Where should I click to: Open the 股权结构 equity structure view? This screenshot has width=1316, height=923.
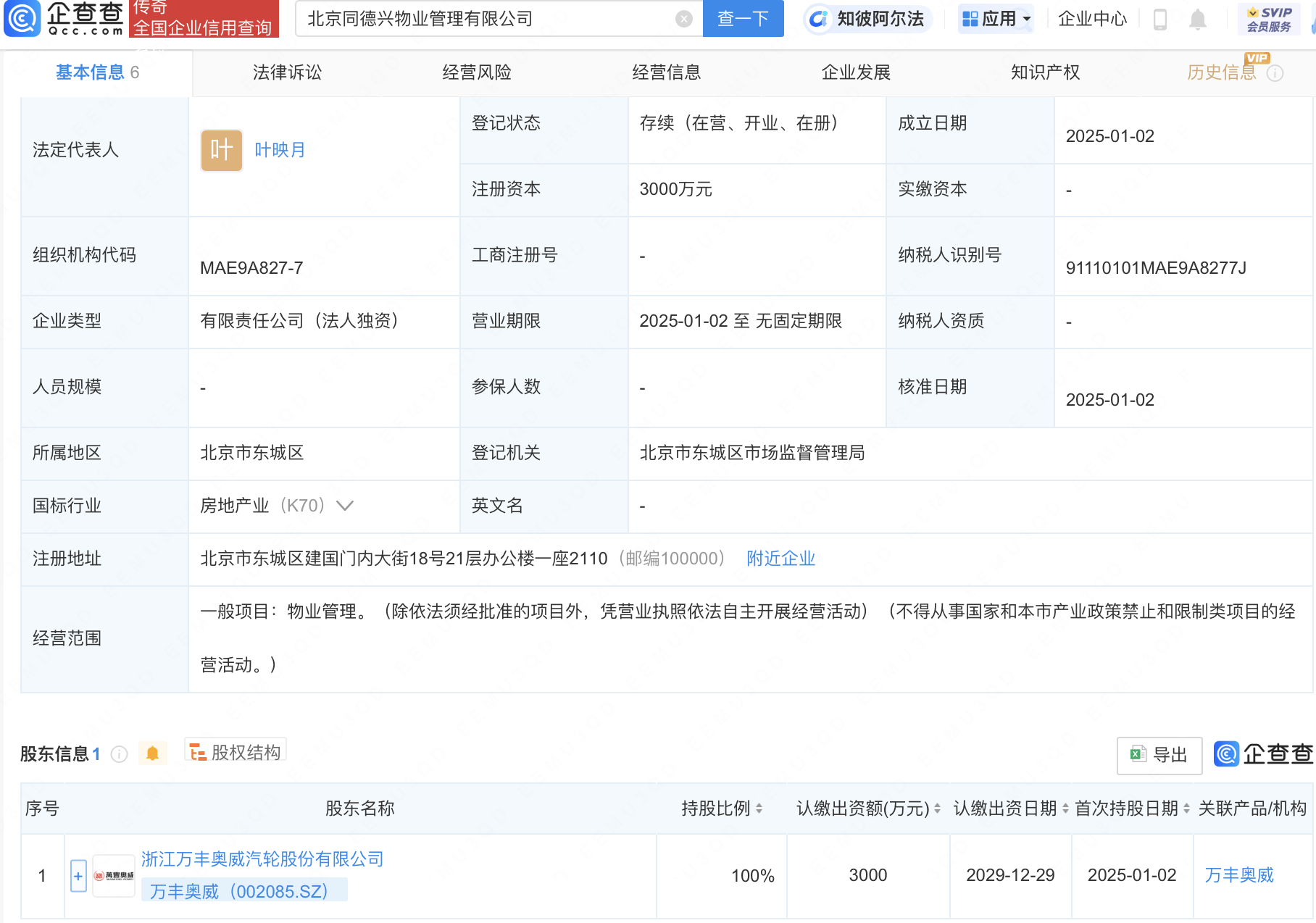[236, 752]
